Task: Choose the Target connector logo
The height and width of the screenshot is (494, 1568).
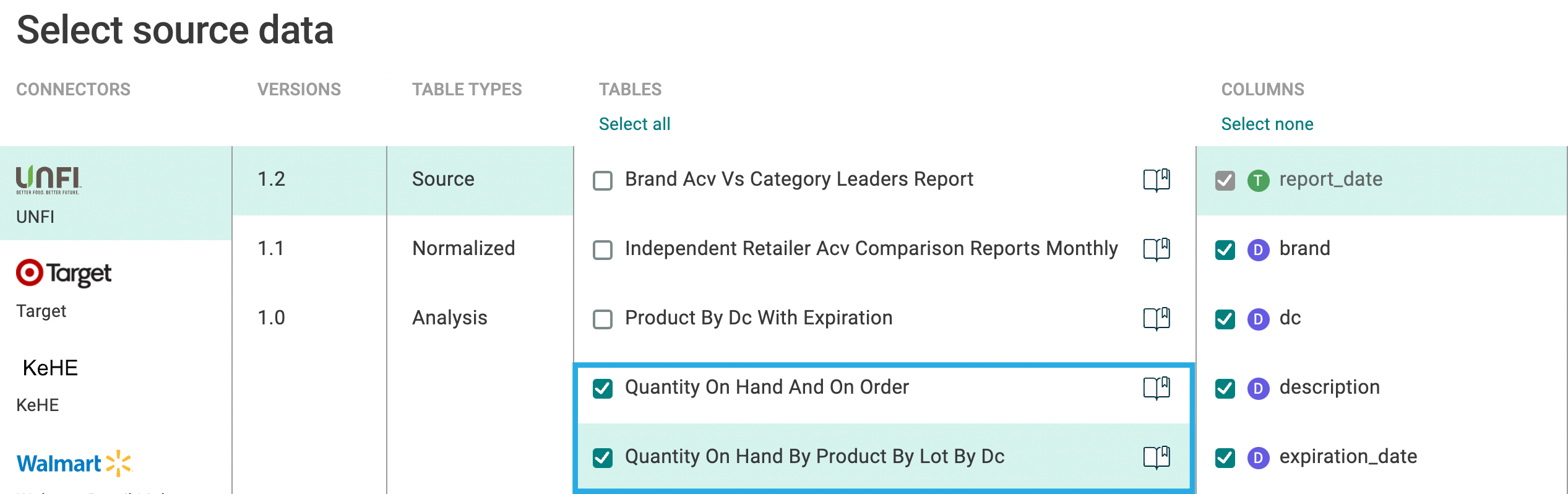Action: click(x=64, y=273)
